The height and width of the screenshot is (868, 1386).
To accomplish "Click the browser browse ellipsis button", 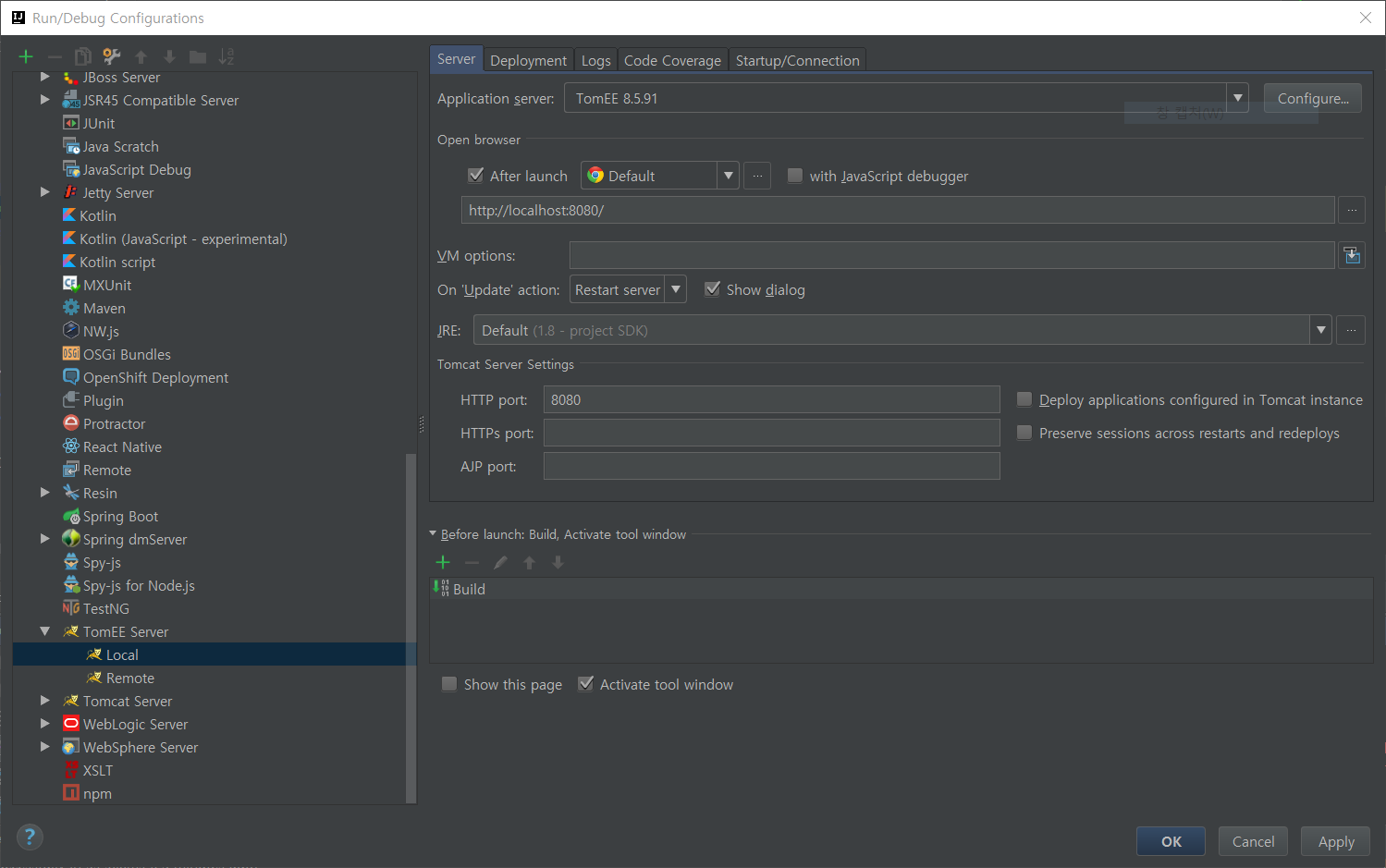I will [757, 176].
